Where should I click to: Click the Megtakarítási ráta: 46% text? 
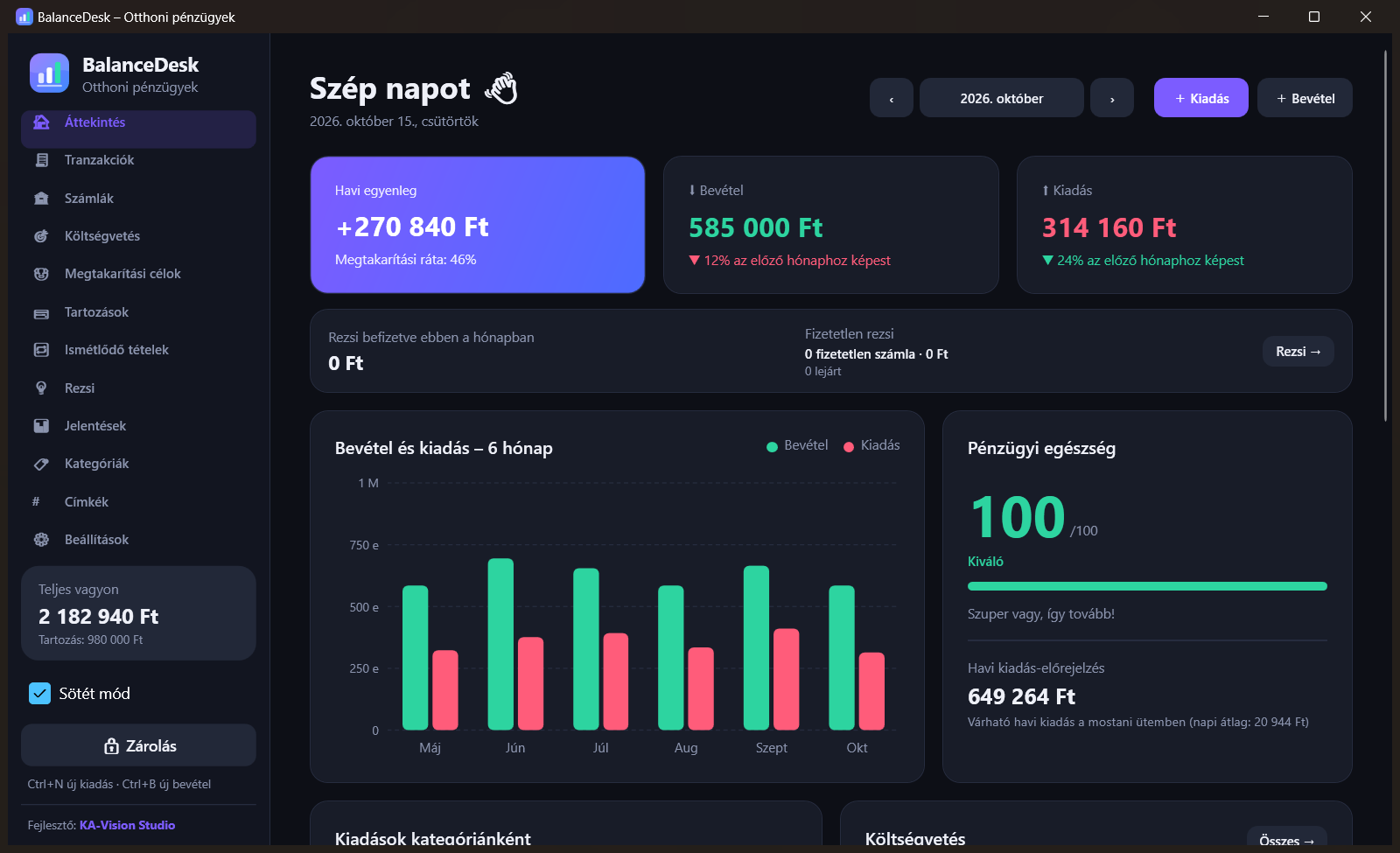tap(405, 260)
